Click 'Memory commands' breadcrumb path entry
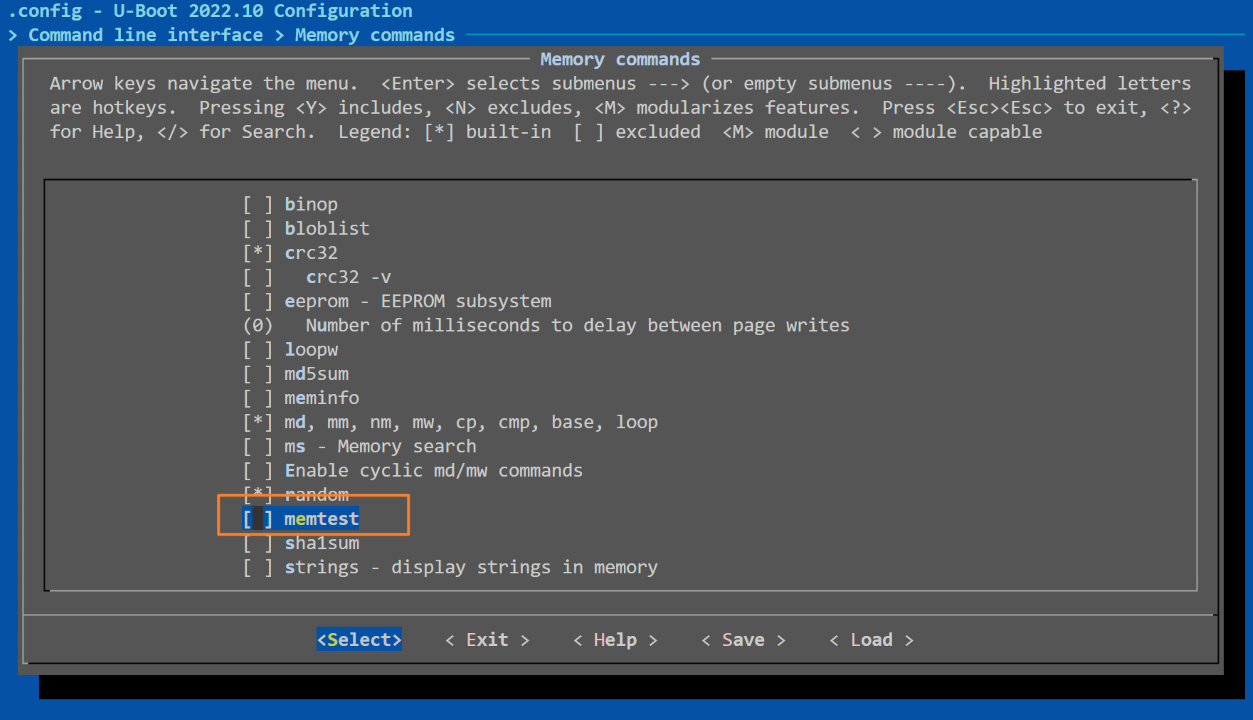1253x720 pixels. pos(375,35)
